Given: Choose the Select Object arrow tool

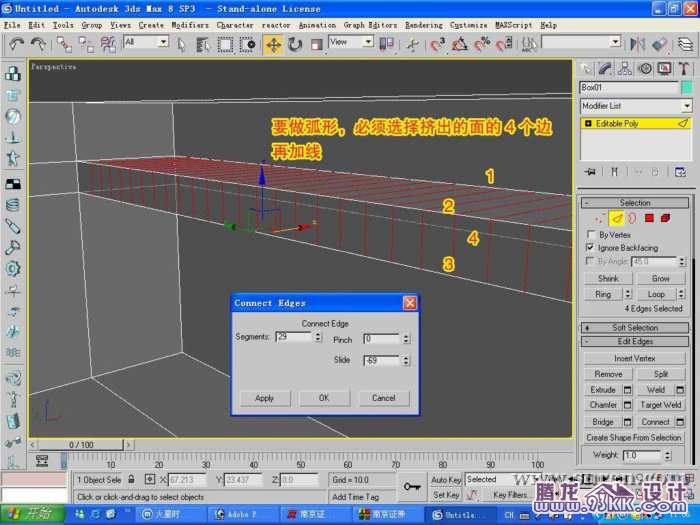Looking at the screenshot, I should click(181, 44).
